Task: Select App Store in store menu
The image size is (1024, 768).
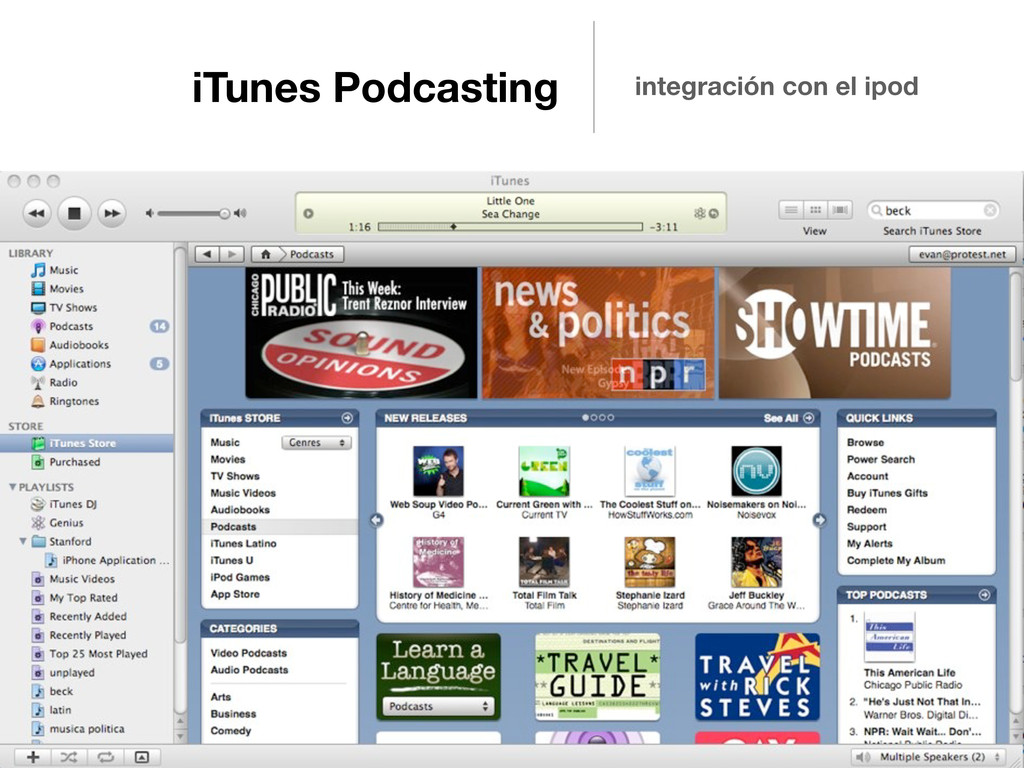Action: (234, 594)
